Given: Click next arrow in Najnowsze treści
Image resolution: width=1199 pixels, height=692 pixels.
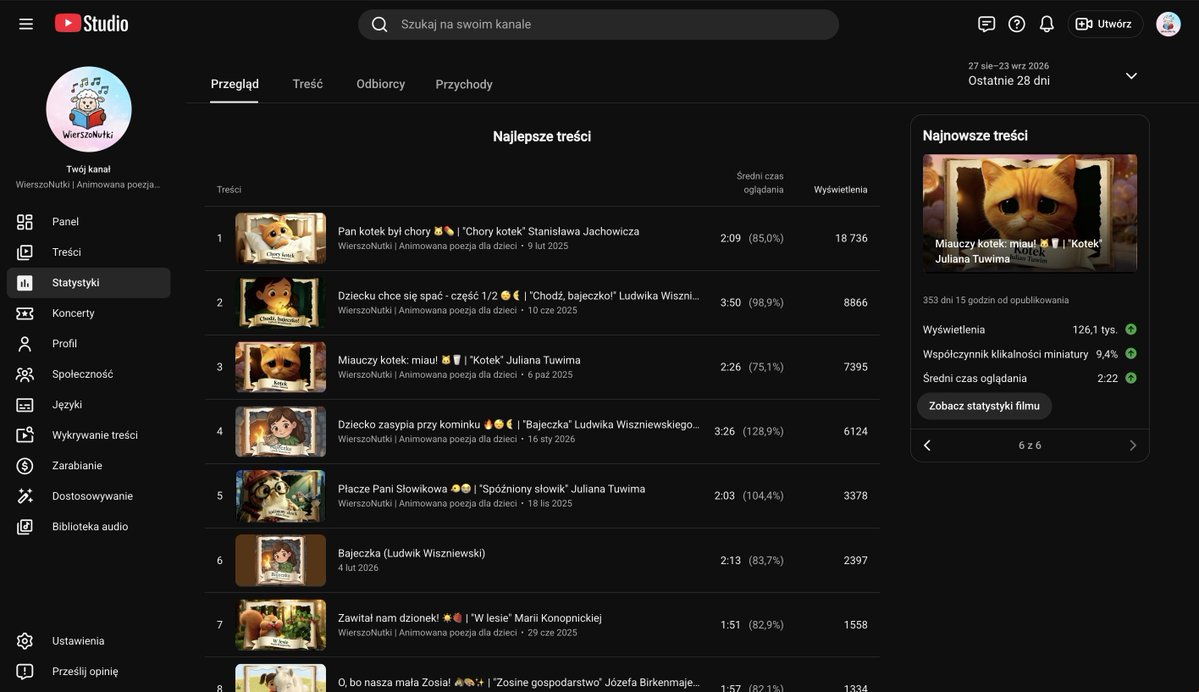Looking at the screenshot, I should (x=1132, y=445).
